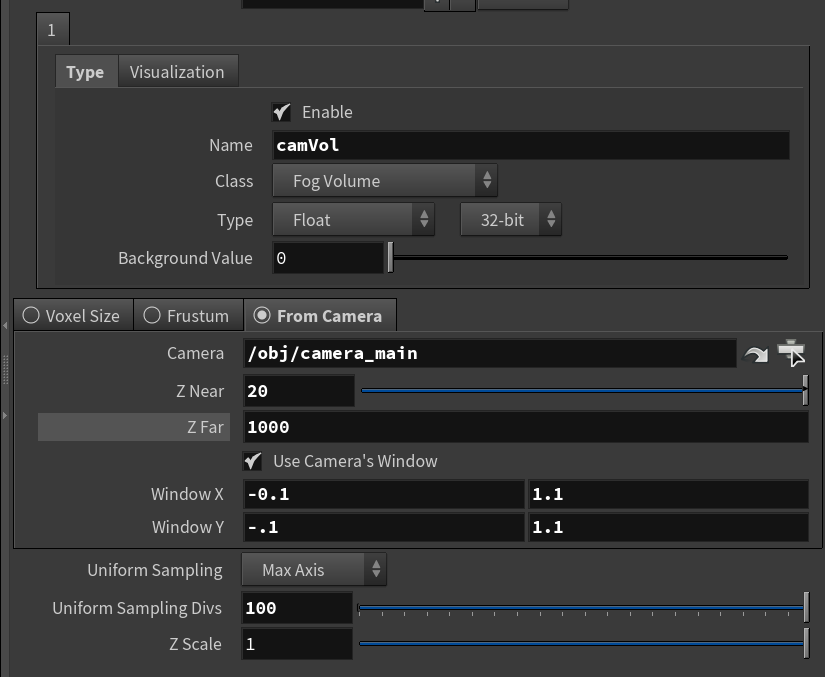Toggle the Enable checkbox

tap(282, 112)
